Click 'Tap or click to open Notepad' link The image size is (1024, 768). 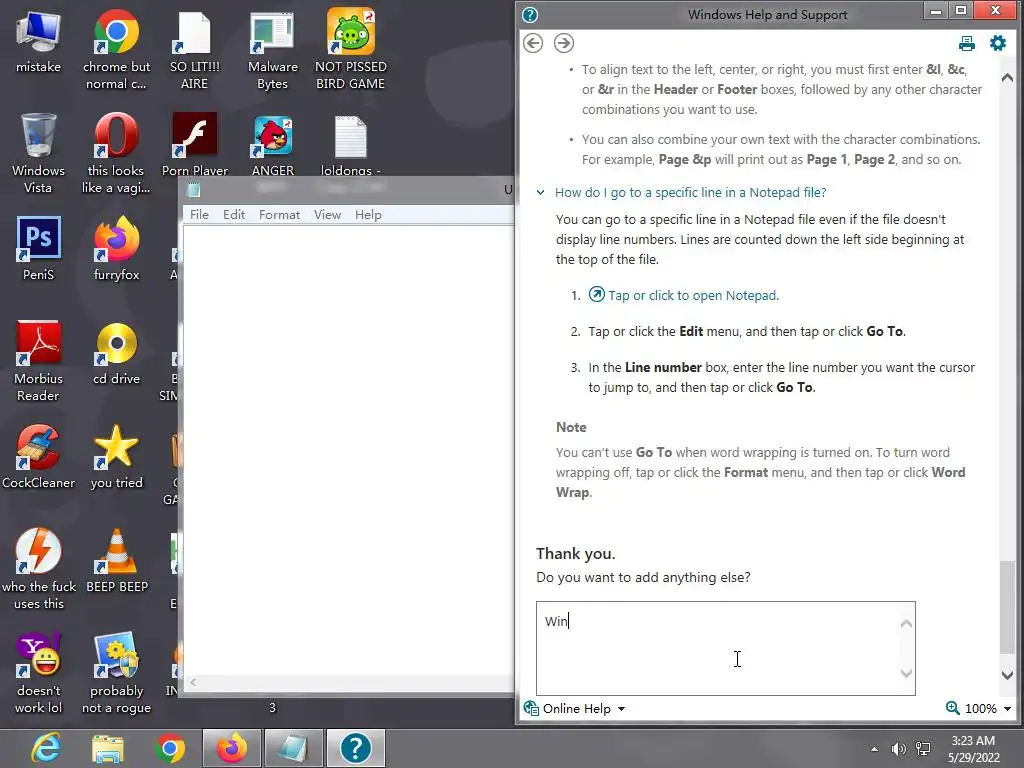tap(693, 295)
